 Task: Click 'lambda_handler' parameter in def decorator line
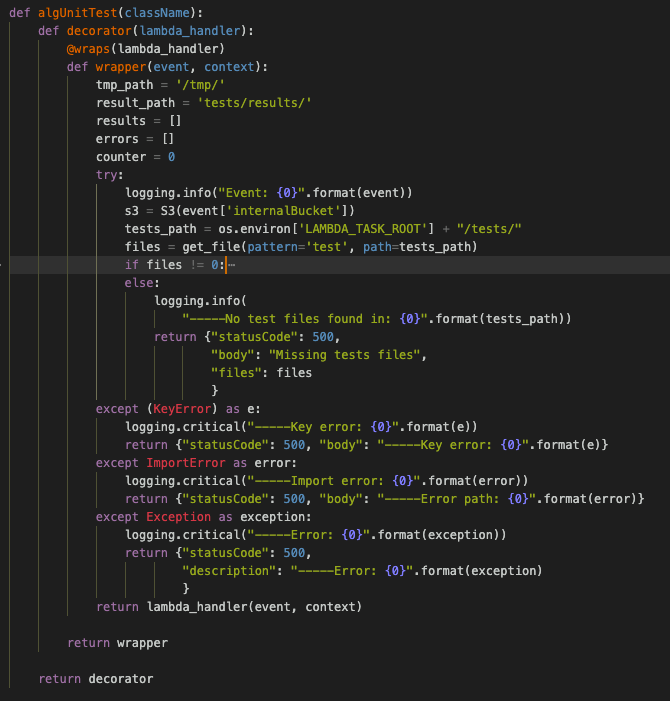tap(190, 31)
